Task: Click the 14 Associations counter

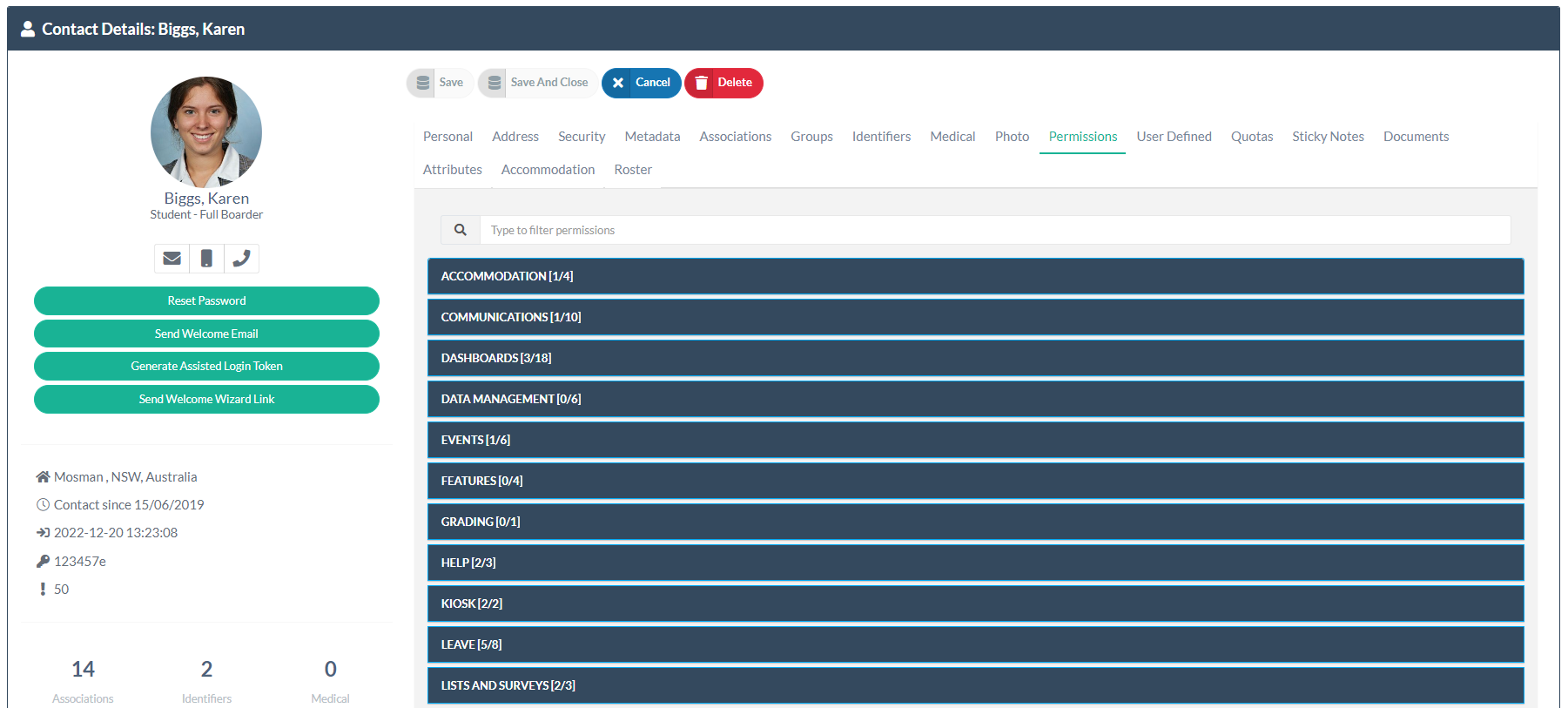Action: [83, 681]
